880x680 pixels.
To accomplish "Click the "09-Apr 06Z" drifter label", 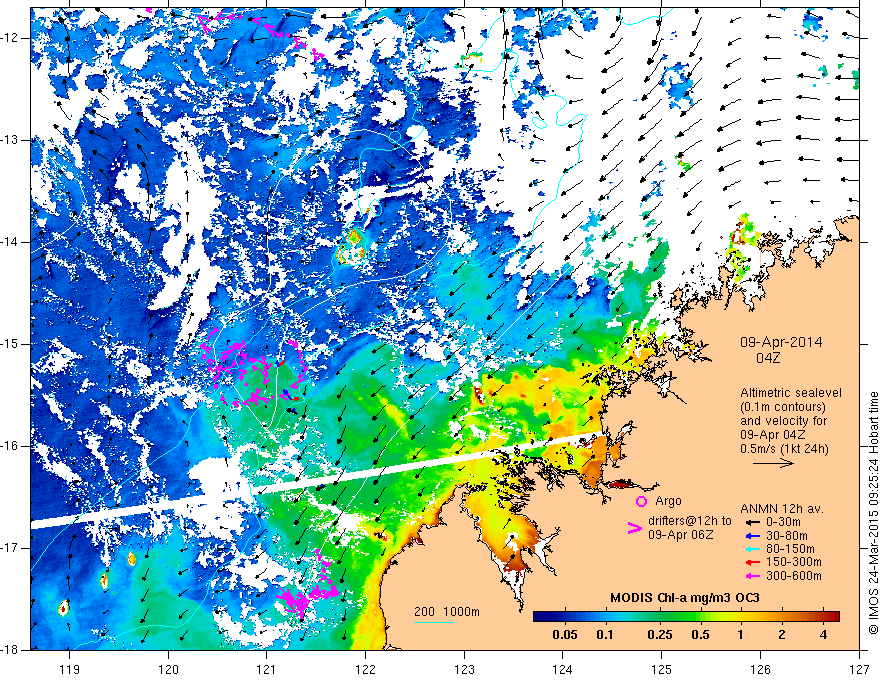I will pos(681,535).
